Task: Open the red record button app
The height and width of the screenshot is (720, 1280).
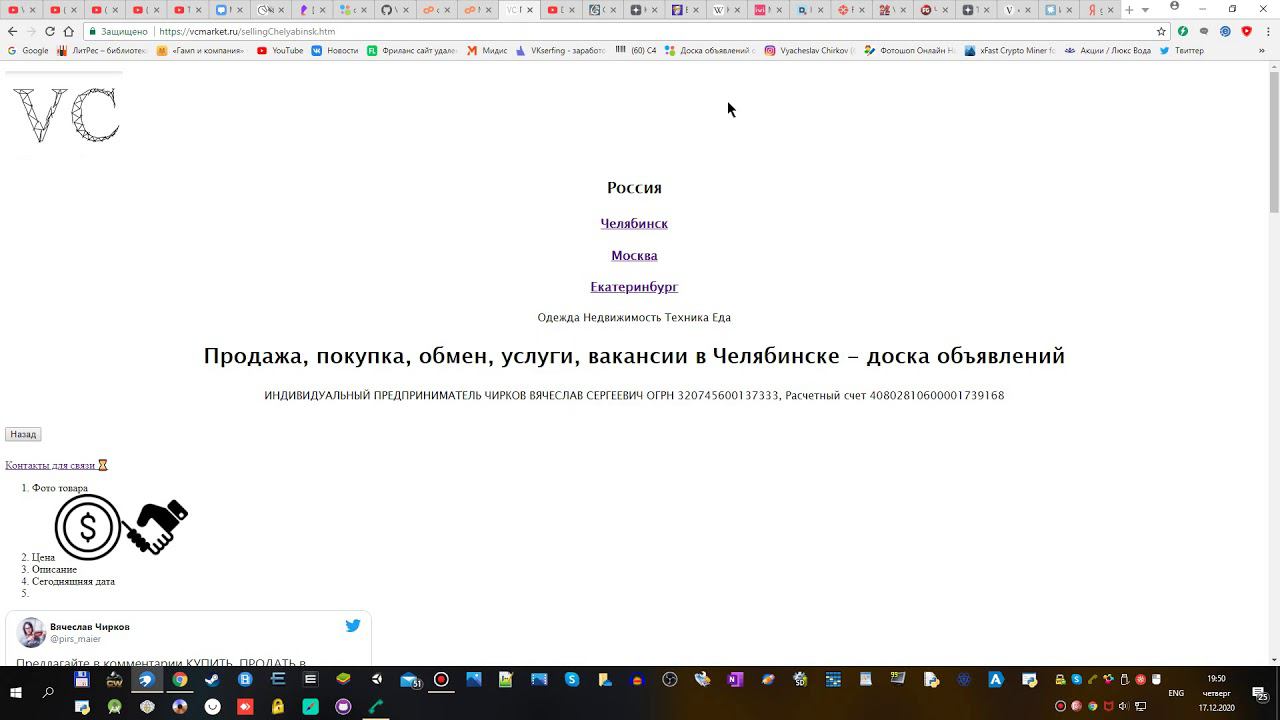Action: [441, 680]
